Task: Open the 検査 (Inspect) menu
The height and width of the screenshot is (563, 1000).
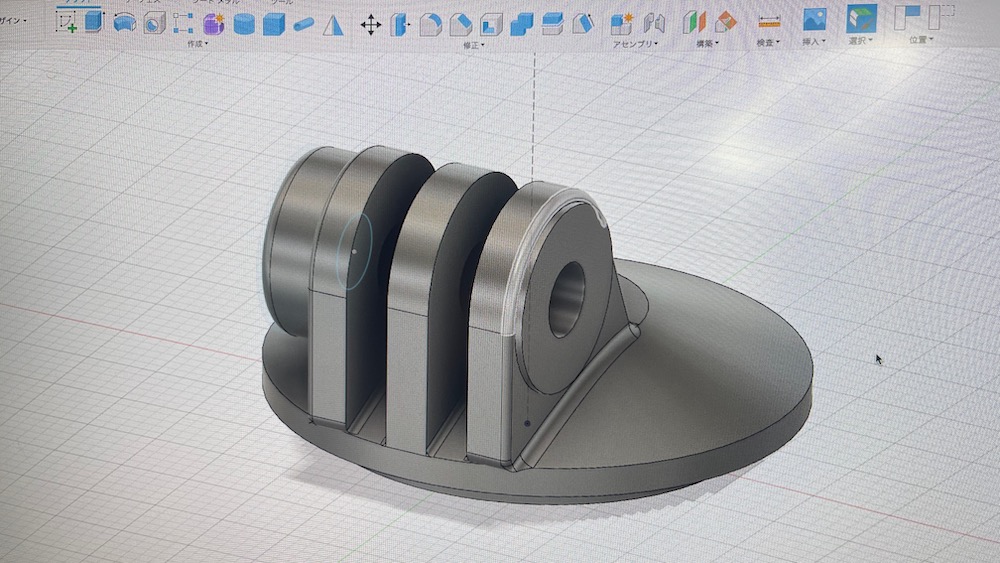Action: (x=768, y=42)
